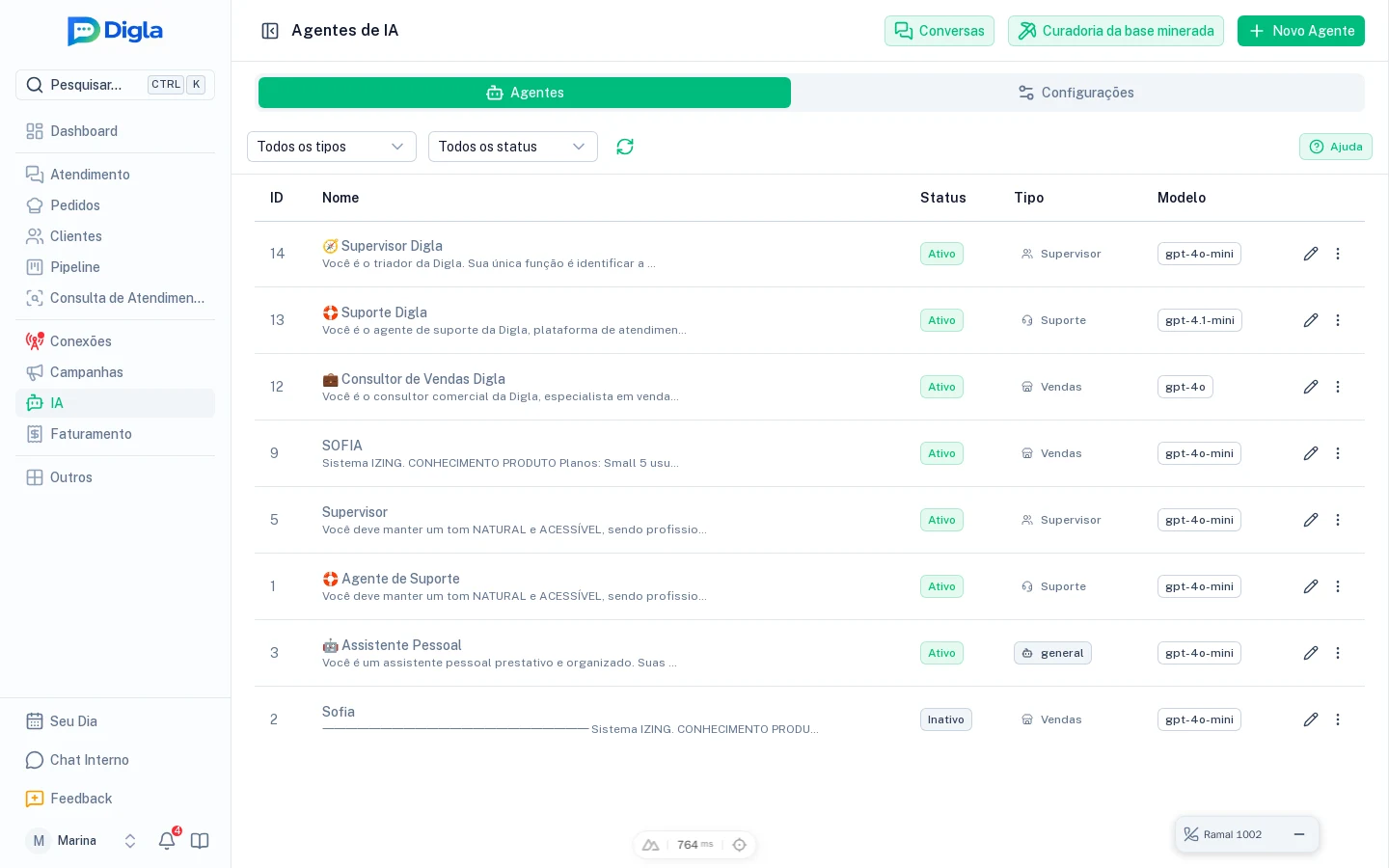Click the Novo Agente button

point(1301,31)
